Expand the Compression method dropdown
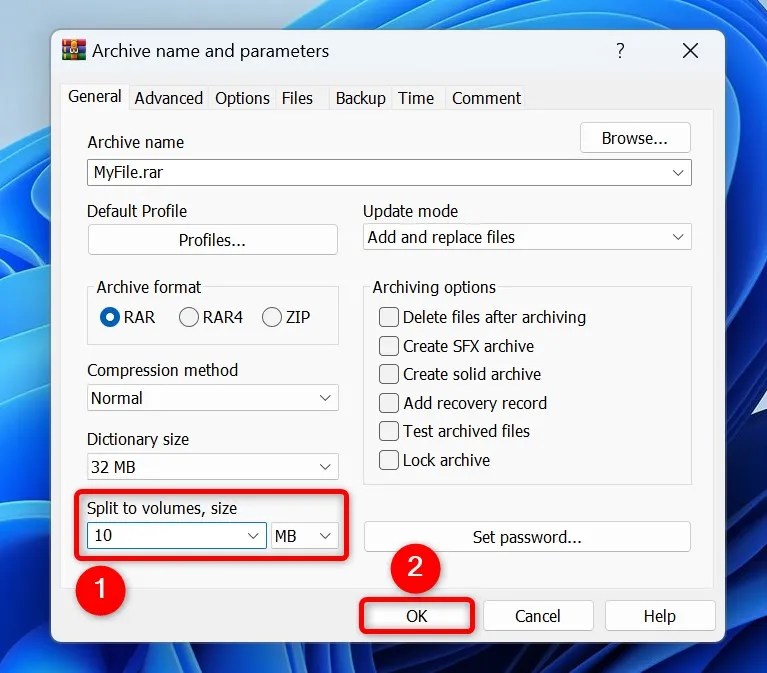This screenshot has width=767, height=673. point(213,398)
